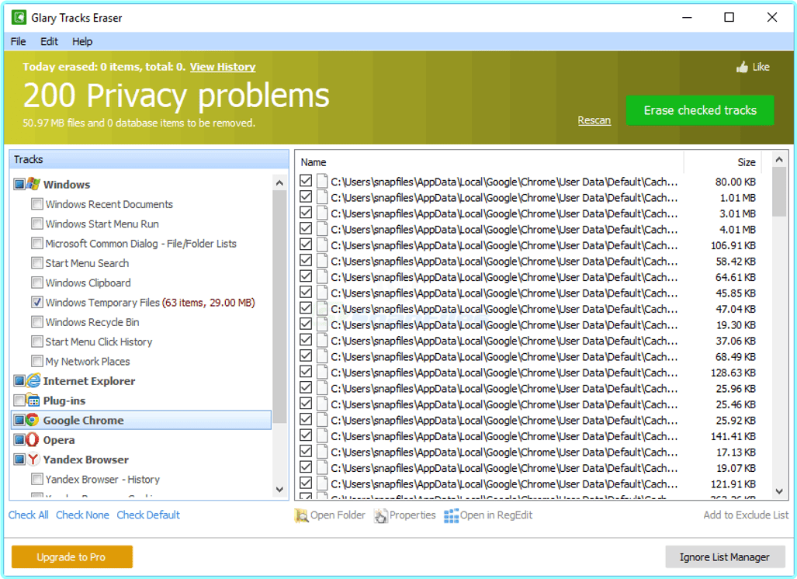Open the View History link

coord(222,67)
